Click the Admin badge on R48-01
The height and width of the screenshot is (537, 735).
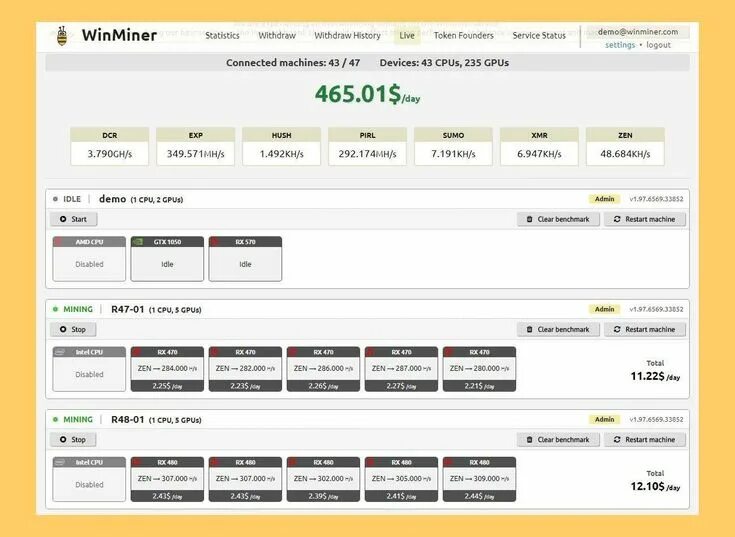pos(604,419)
